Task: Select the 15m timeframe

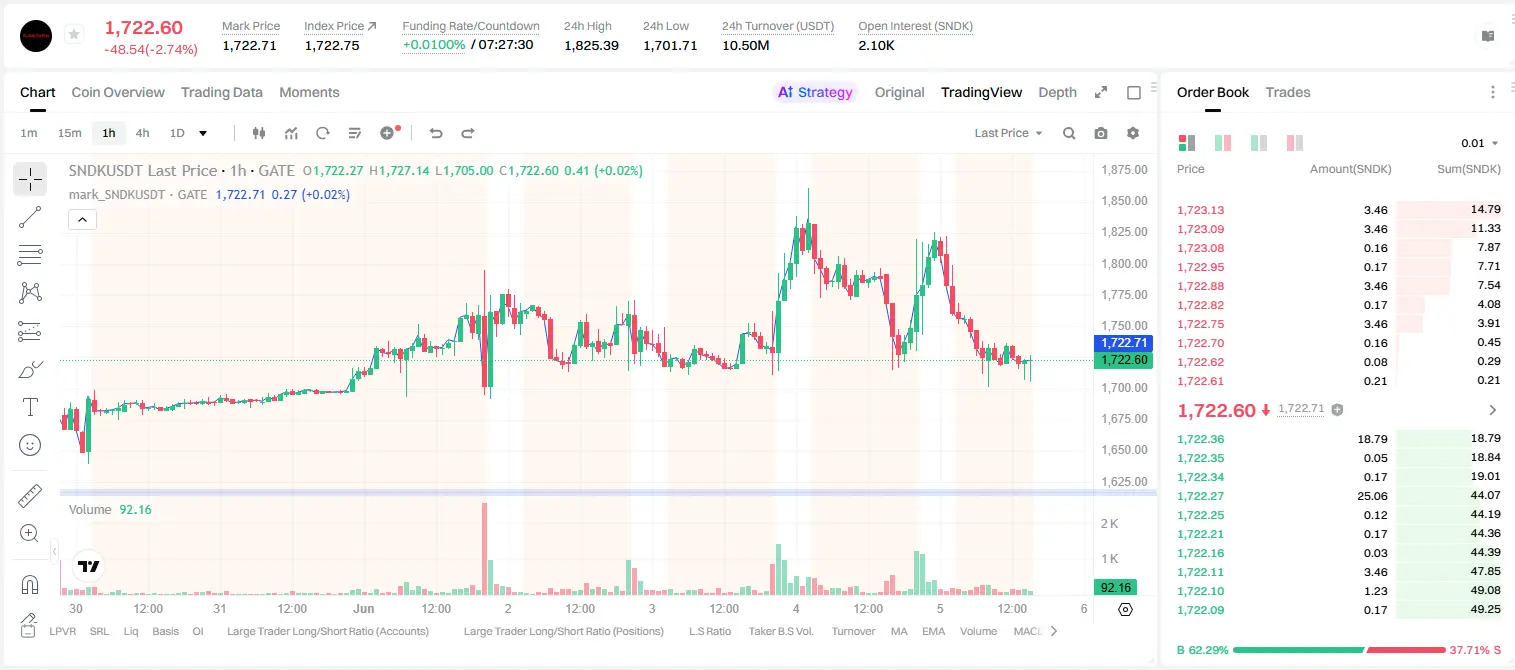Action: click(x=69, y=133)
